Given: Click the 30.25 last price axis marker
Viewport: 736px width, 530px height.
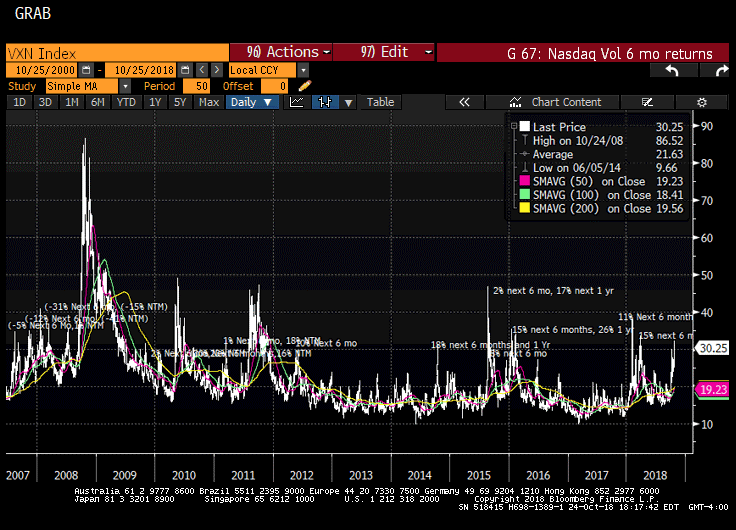Looking at the screenshot, I should pos(712,348).
